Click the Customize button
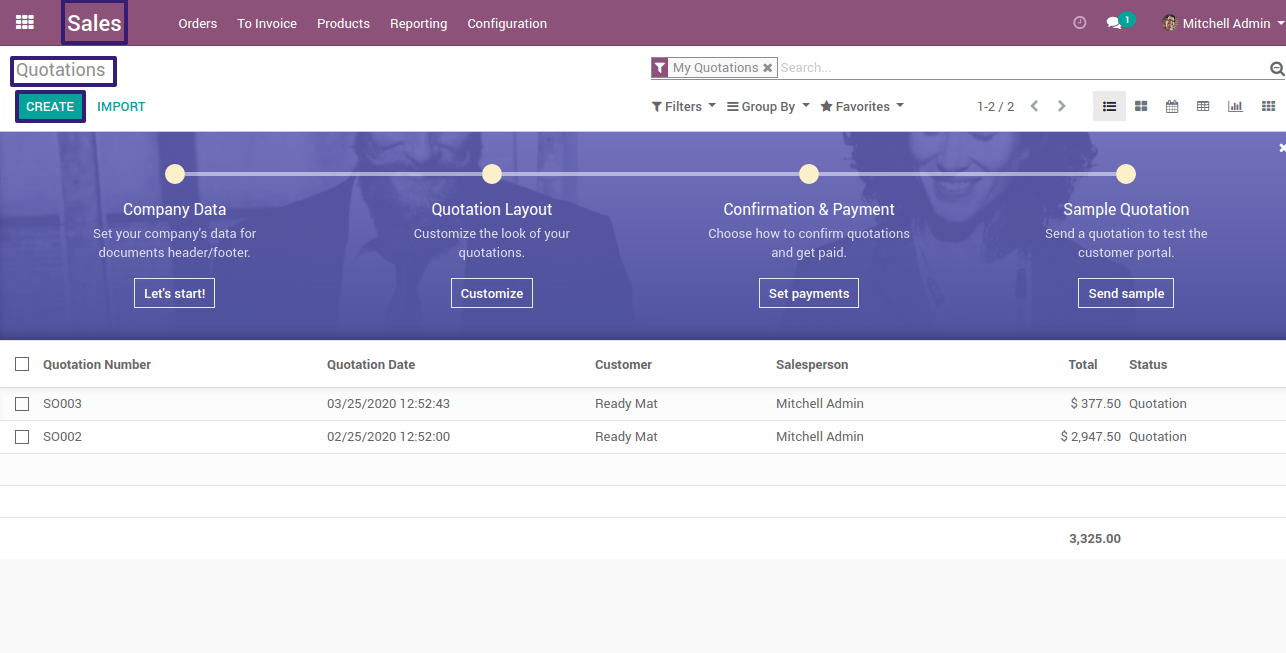Screen dimensions: 1286x653 coord(492,293)
